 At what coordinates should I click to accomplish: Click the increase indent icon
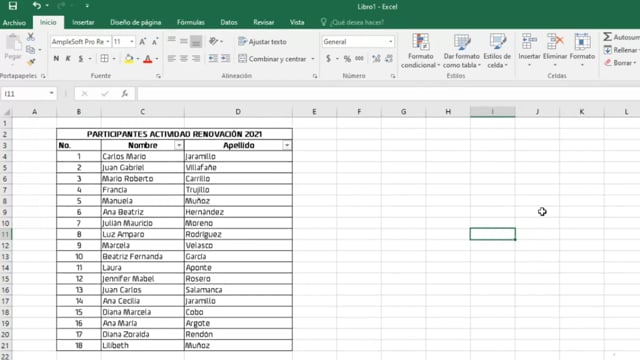coord(225,59)
